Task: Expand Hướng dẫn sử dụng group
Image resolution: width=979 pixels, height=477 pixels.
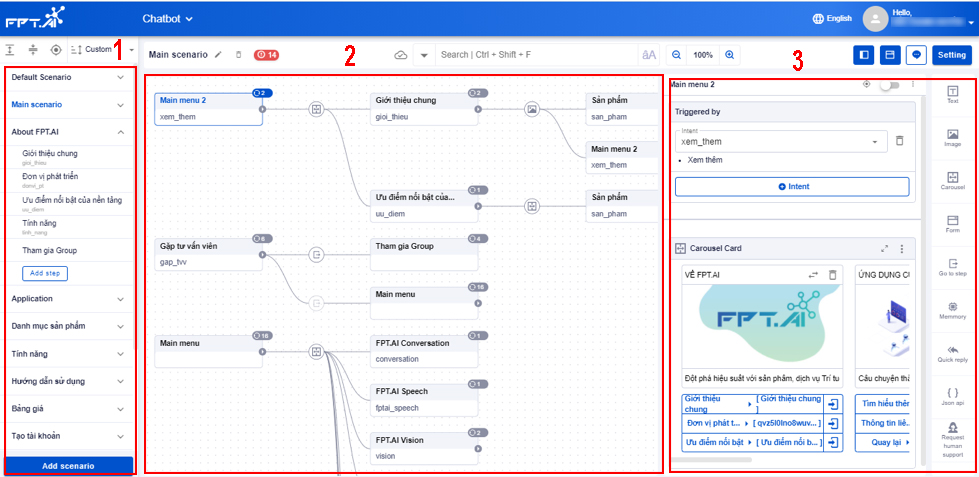Action: click(x=121, y=381)
